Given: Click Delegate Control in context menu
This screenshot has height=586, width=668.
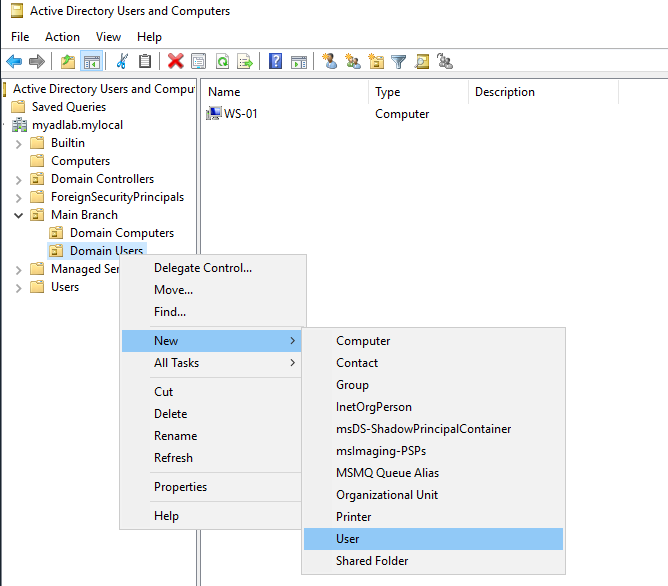Looking at the screenshot, I should (203, 268).
